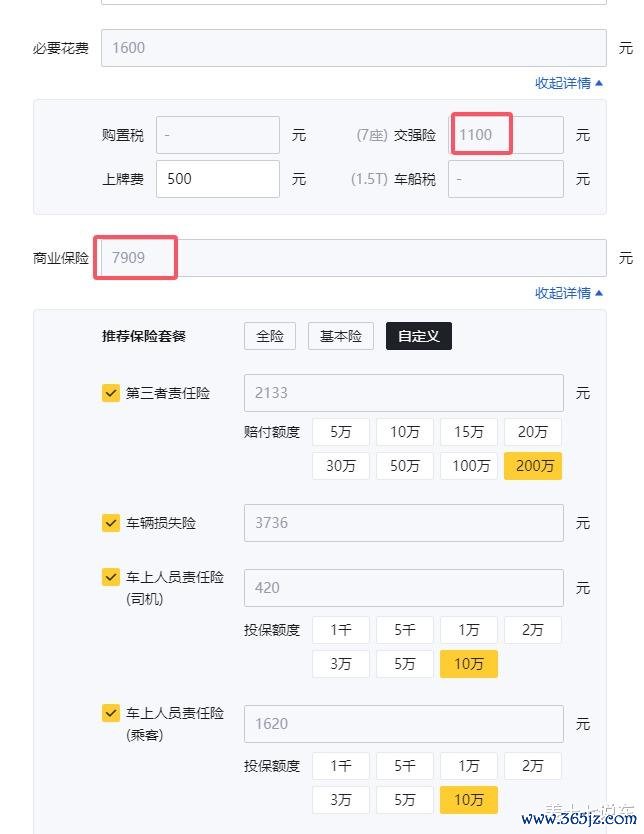Choose 1千 driver 投保额度
Viewport: 644px width, 834px height.
coord(341,630)
